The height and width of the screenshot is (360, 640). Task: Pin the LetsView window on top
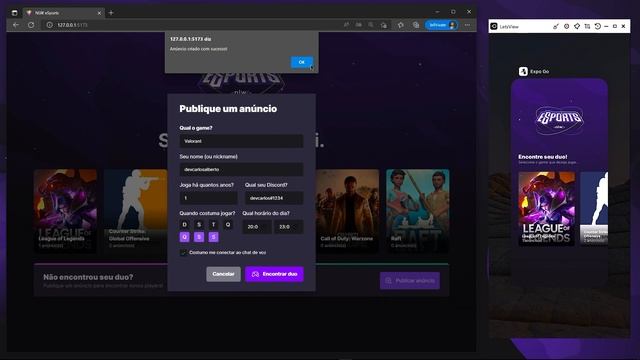[577, 26]
